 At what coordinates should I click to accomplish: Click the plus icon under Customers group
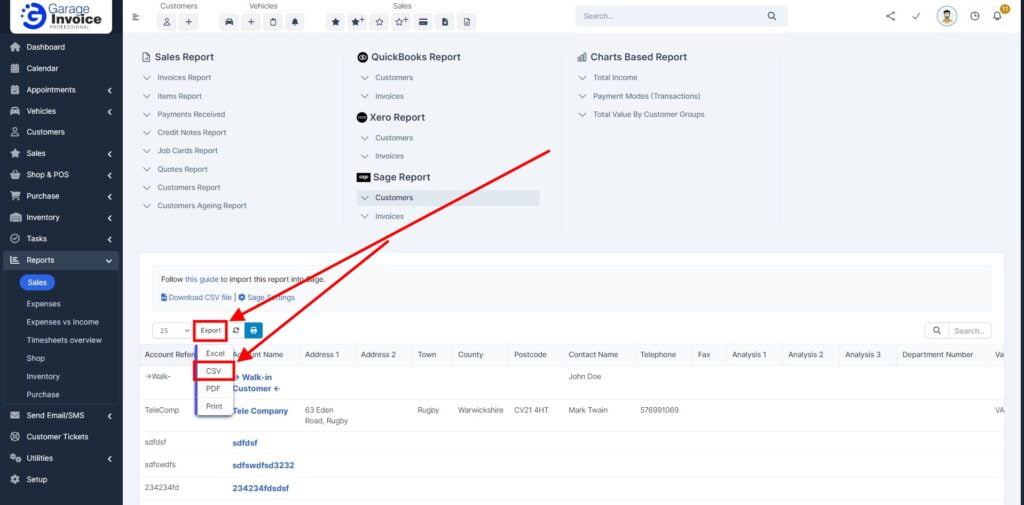click(188, 22)
